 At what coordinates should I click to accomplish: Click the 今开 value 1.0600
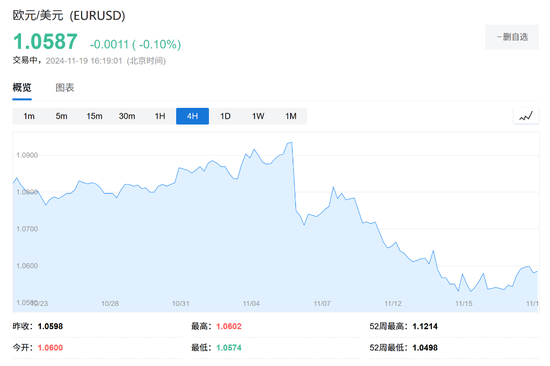pyautogui.click(x=51, y=348)
